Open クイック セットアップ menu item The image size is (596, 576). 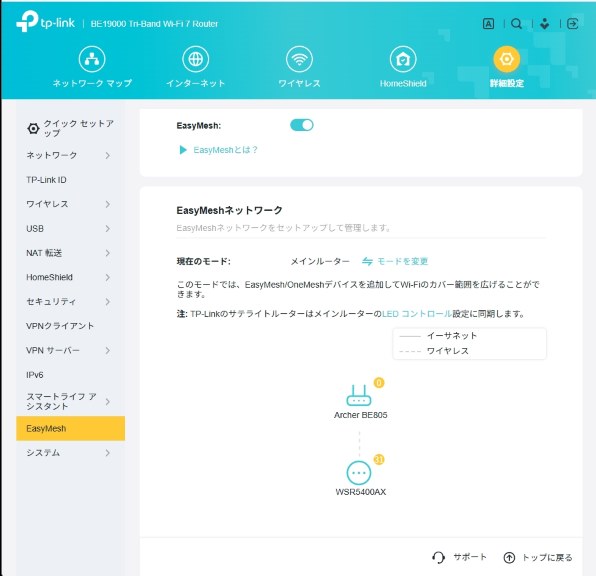[x=70, y=129]
